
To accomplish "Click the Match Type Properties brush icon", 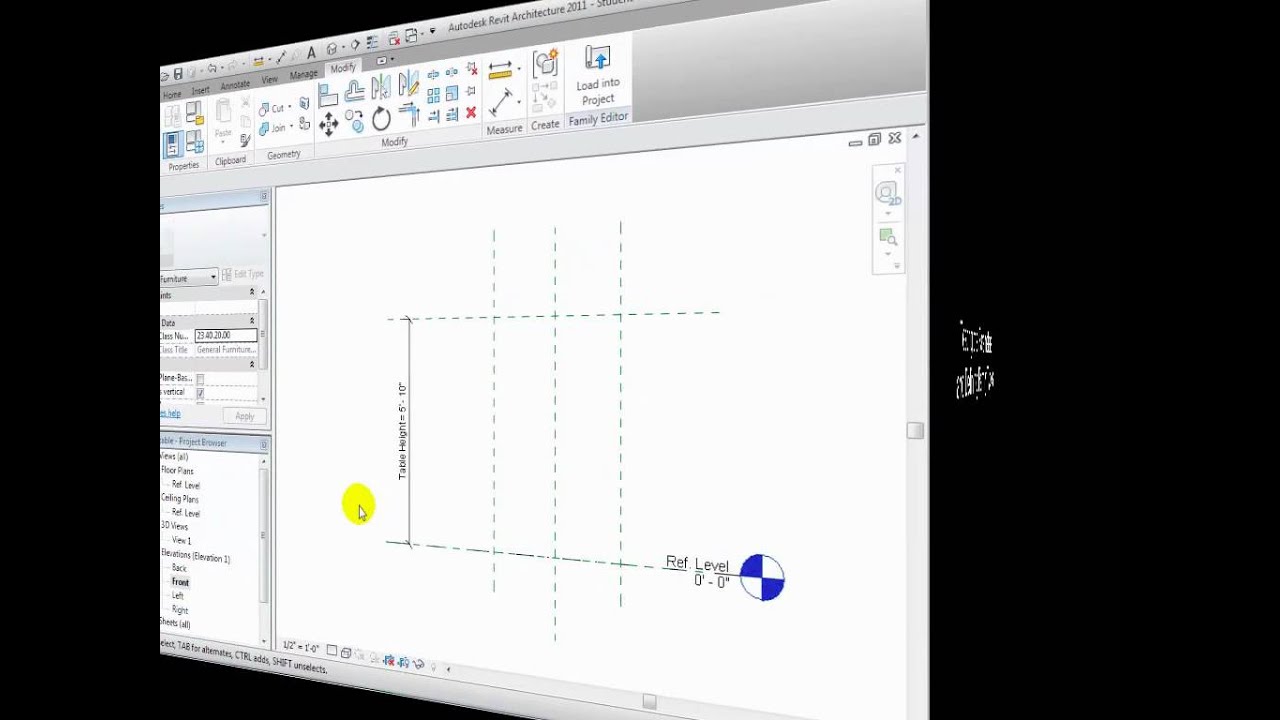I will click(x=245, y=140).
